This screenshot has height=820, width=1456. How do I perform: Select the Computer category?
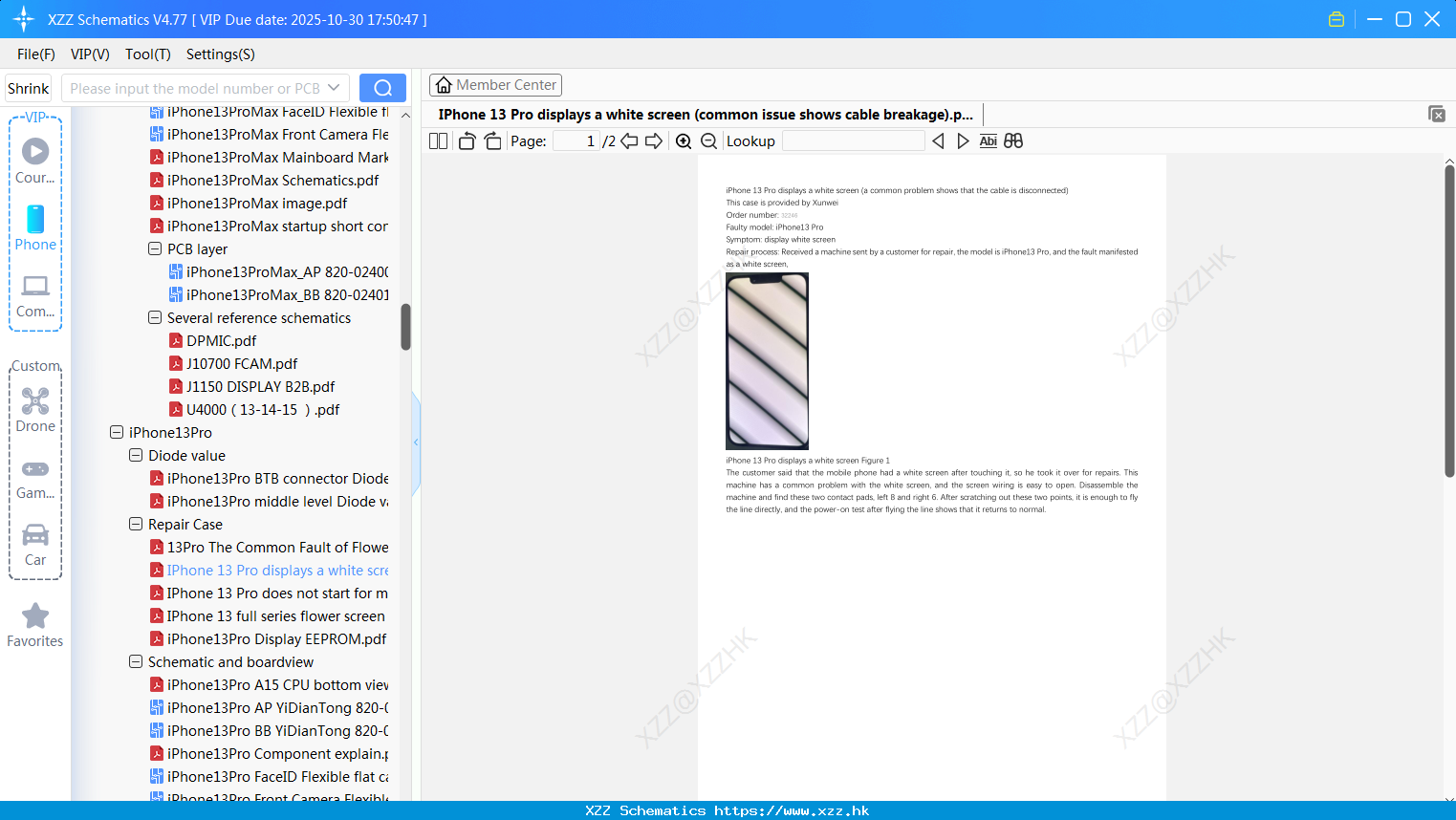tap(35, 296)
